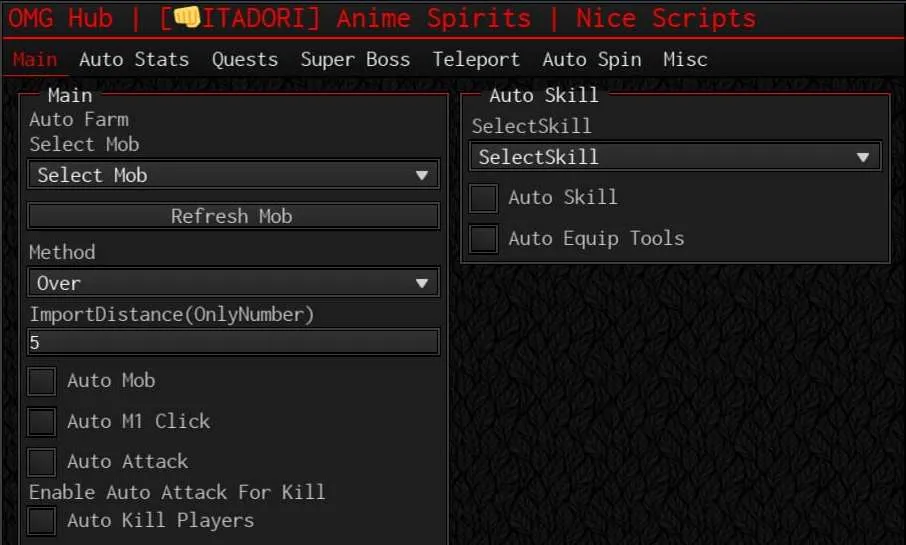Click the Method label text
This screenshot has width=906, height=545.
click(62, 252)
